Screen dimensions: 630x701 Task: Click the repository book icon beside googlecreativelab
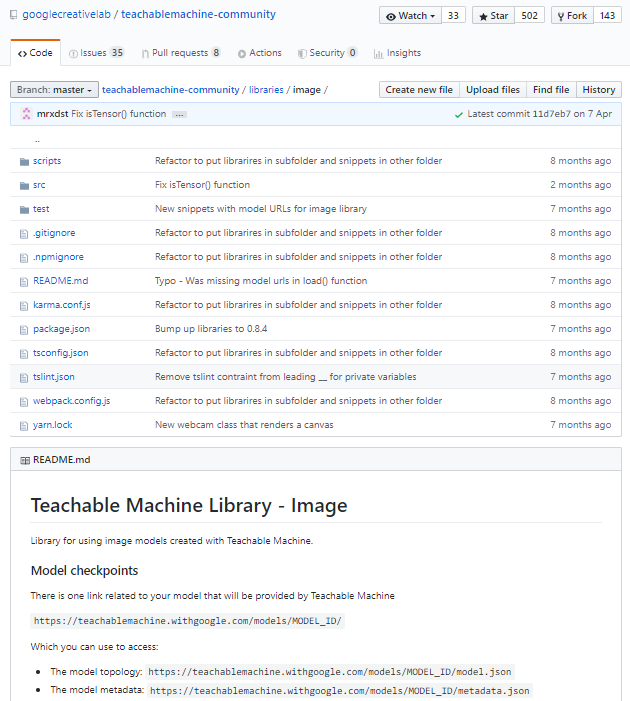[x=14, y=15]
